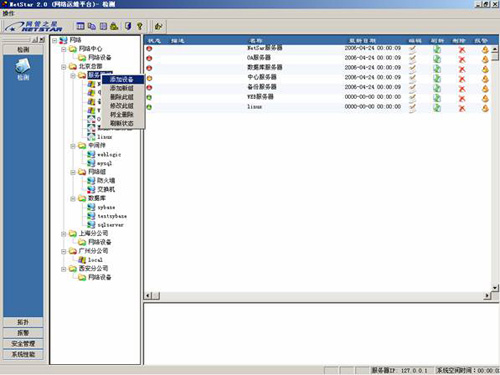Click the dark shield toolbar icon

coord(128,26)
